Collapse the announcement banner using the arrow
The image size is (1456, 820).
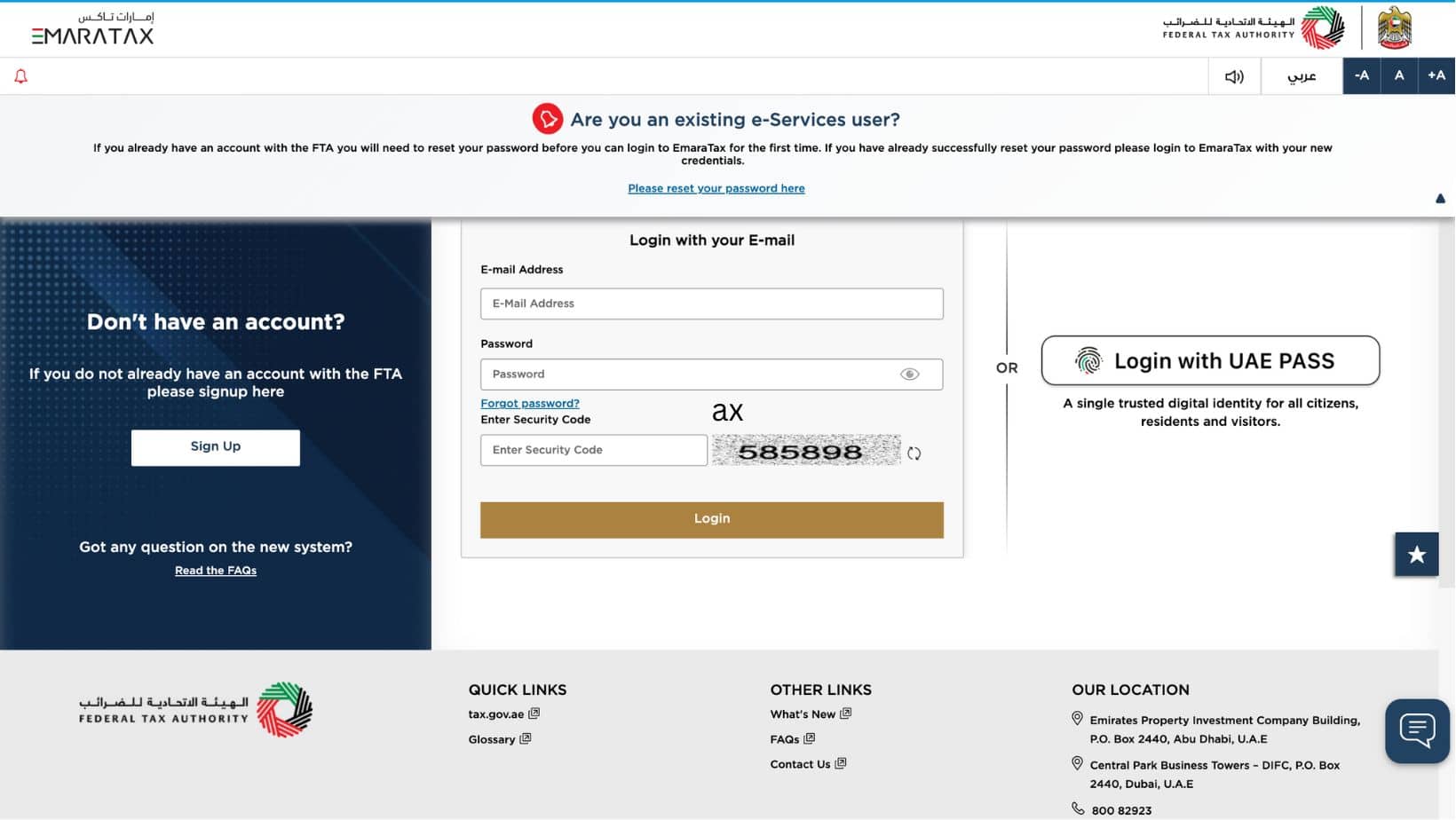tap(1440, 198)
